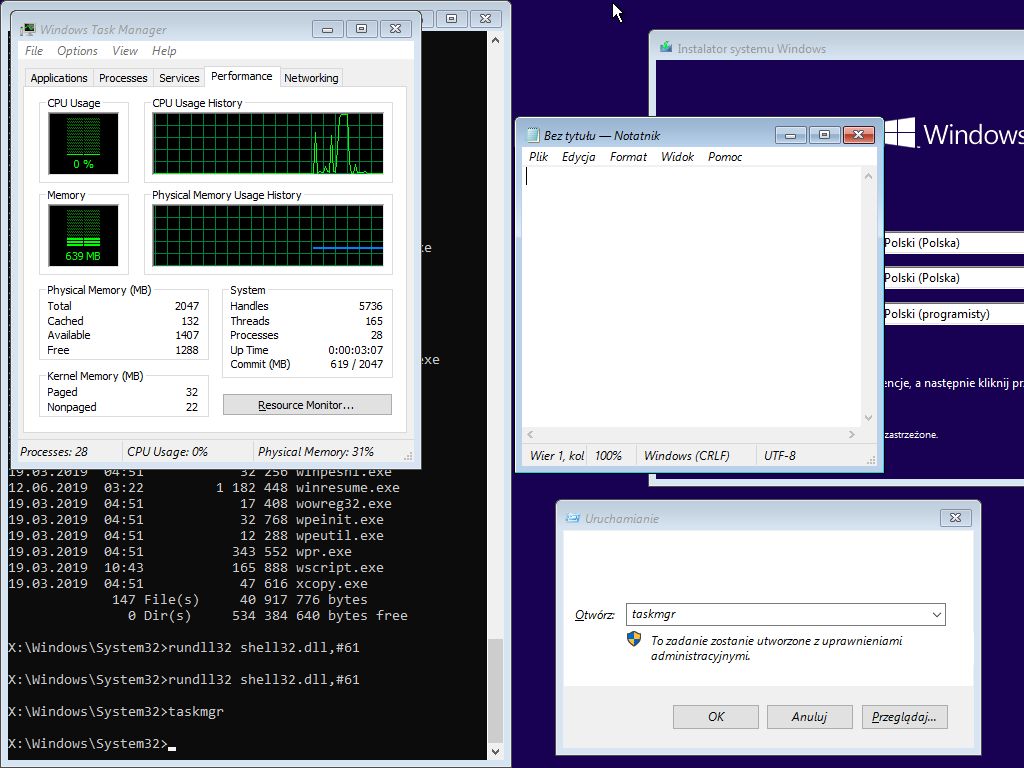Close the Windows Task Manager window
The image size is (1024, 768).
coord(396,29)
